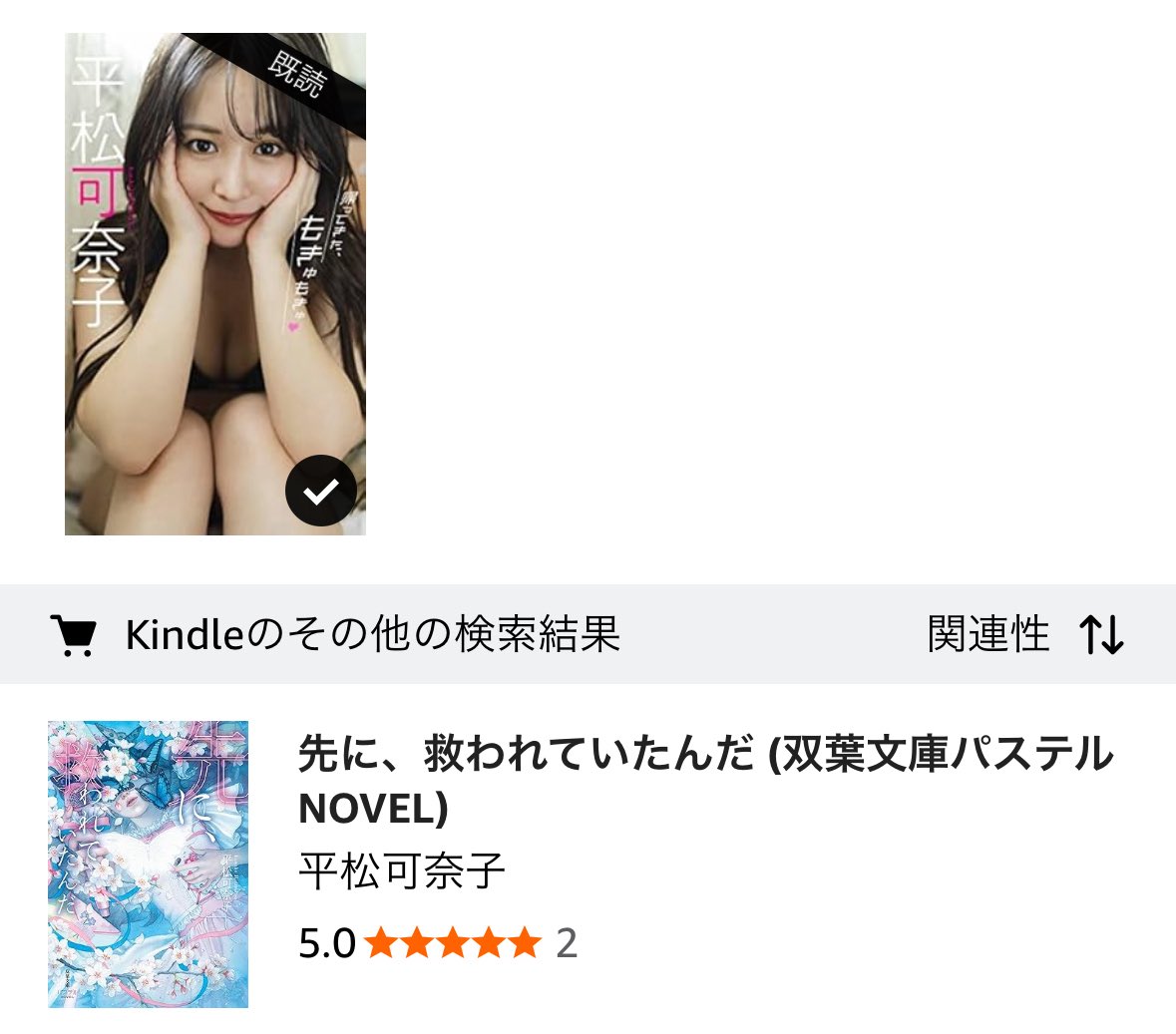Screen dimensions: 1176x1034
Task: Click the last orange rating star
Action: pos(525,942)
